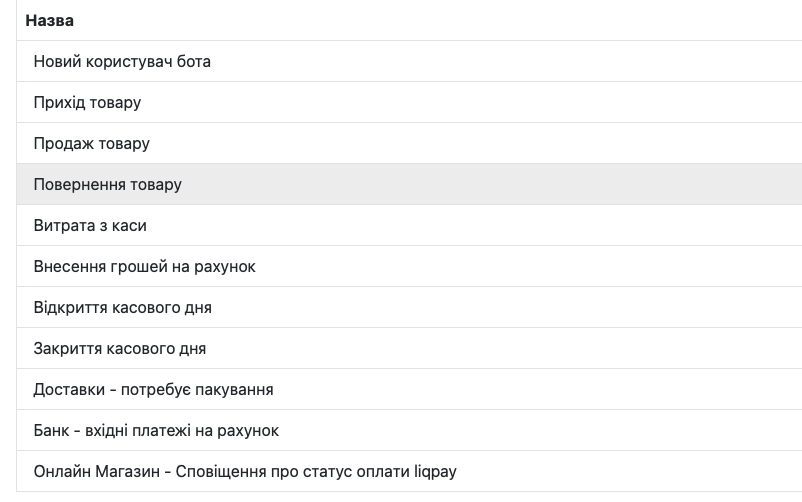The width and height of the screenshot is (802, 502).
Task: Click the deliveries needing packaging row
Action: [153, 390]
